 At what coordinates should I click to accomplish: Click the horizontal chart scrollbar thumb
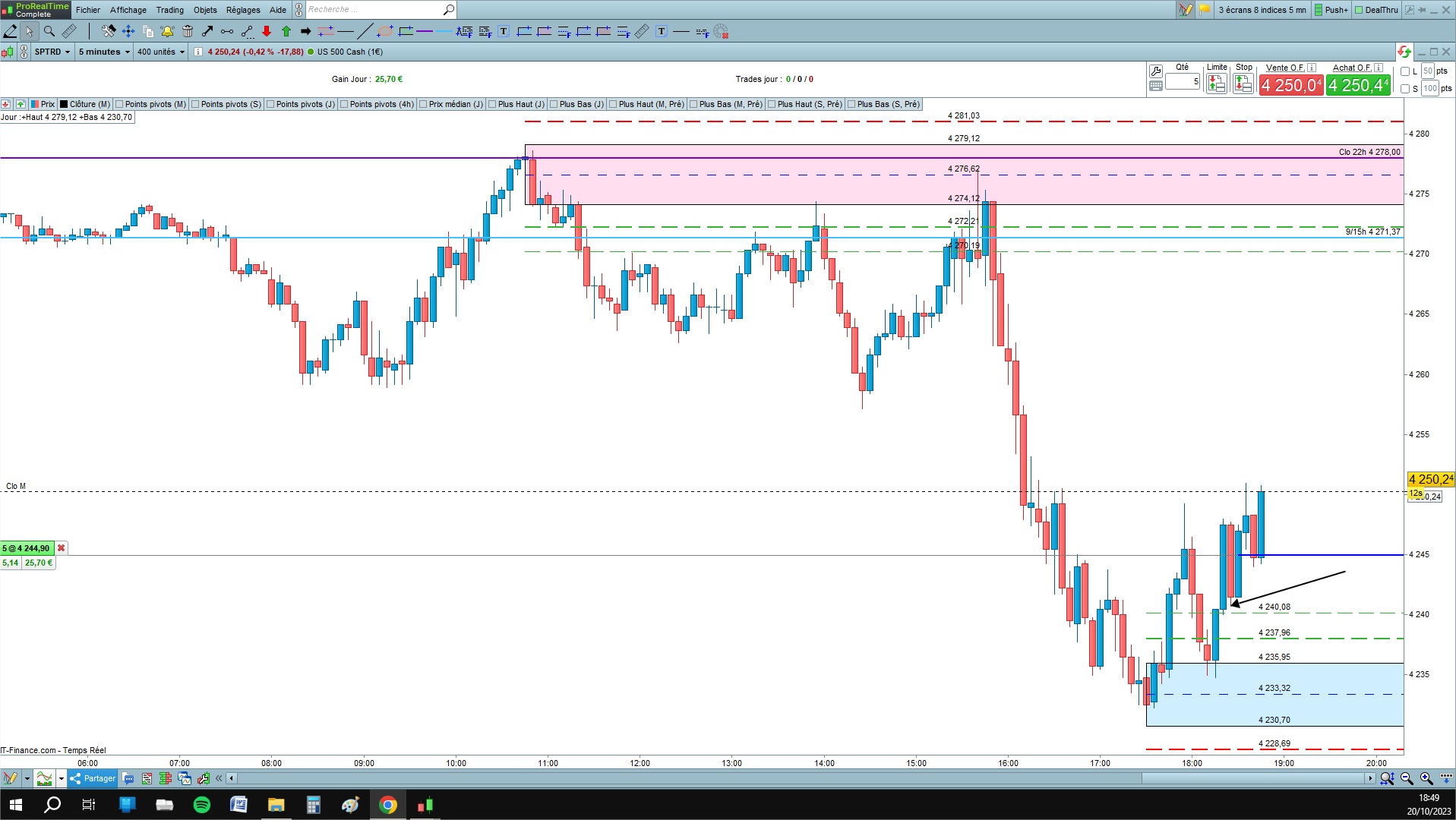pyautogui.click(x=1253, y=778)
